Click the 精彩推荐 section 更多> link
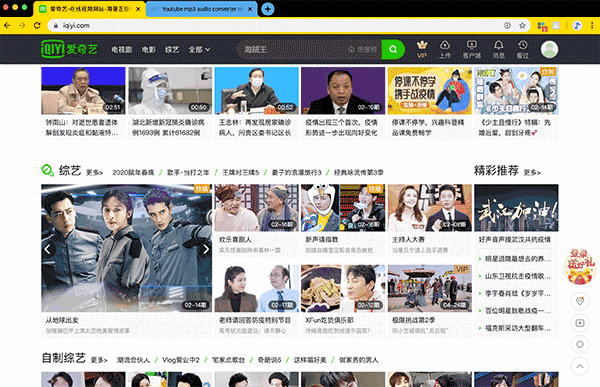This screenshot has width=600, height=387. [x=532, y=173]
